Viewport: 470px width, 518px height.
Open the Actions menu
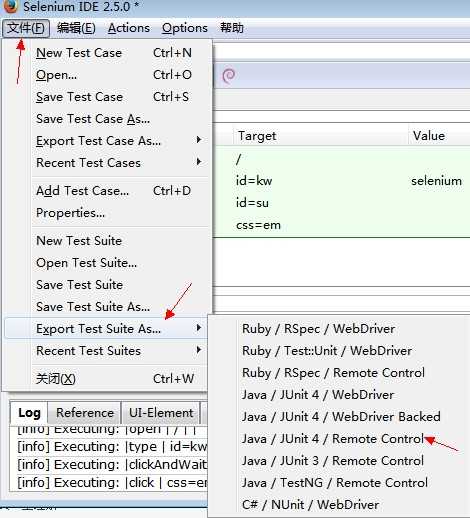coord(129,28)
